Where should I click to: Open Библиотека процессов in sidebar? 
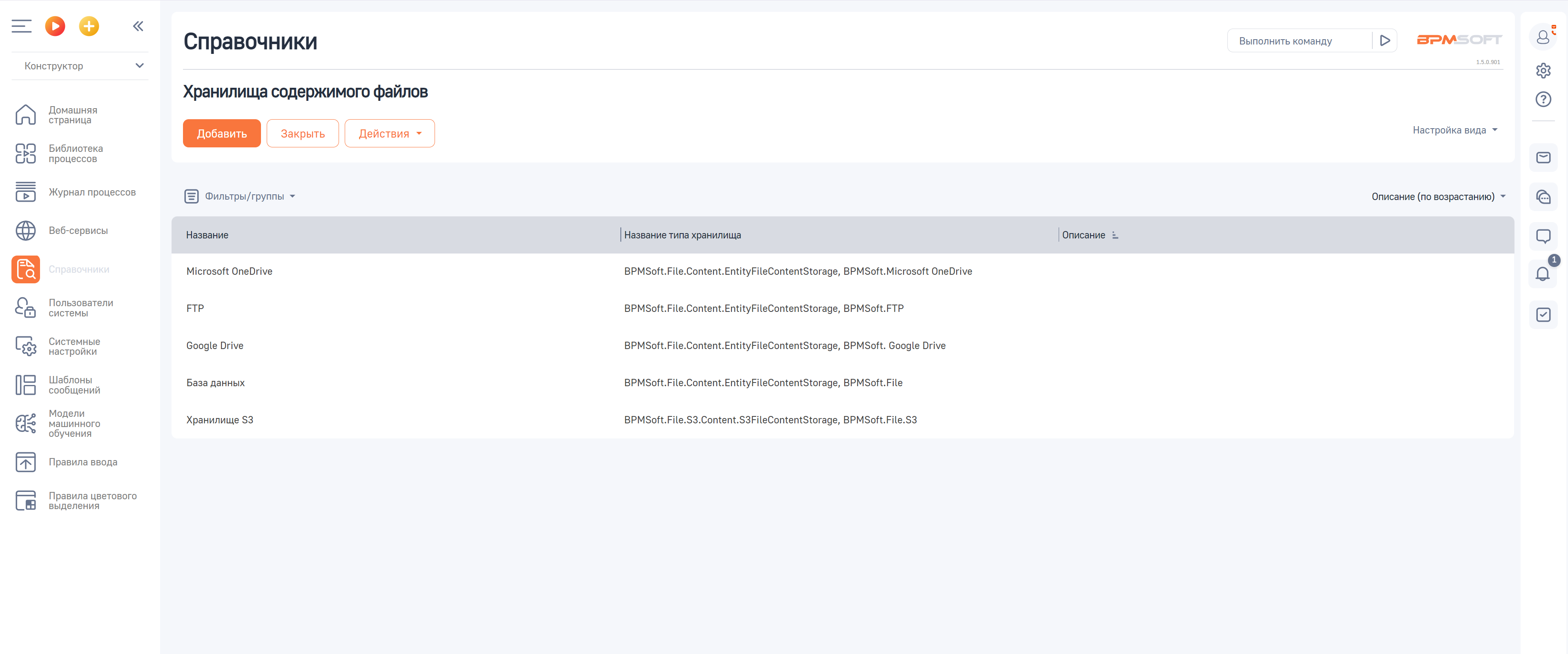pyautogui.click(x=76, y=153)
